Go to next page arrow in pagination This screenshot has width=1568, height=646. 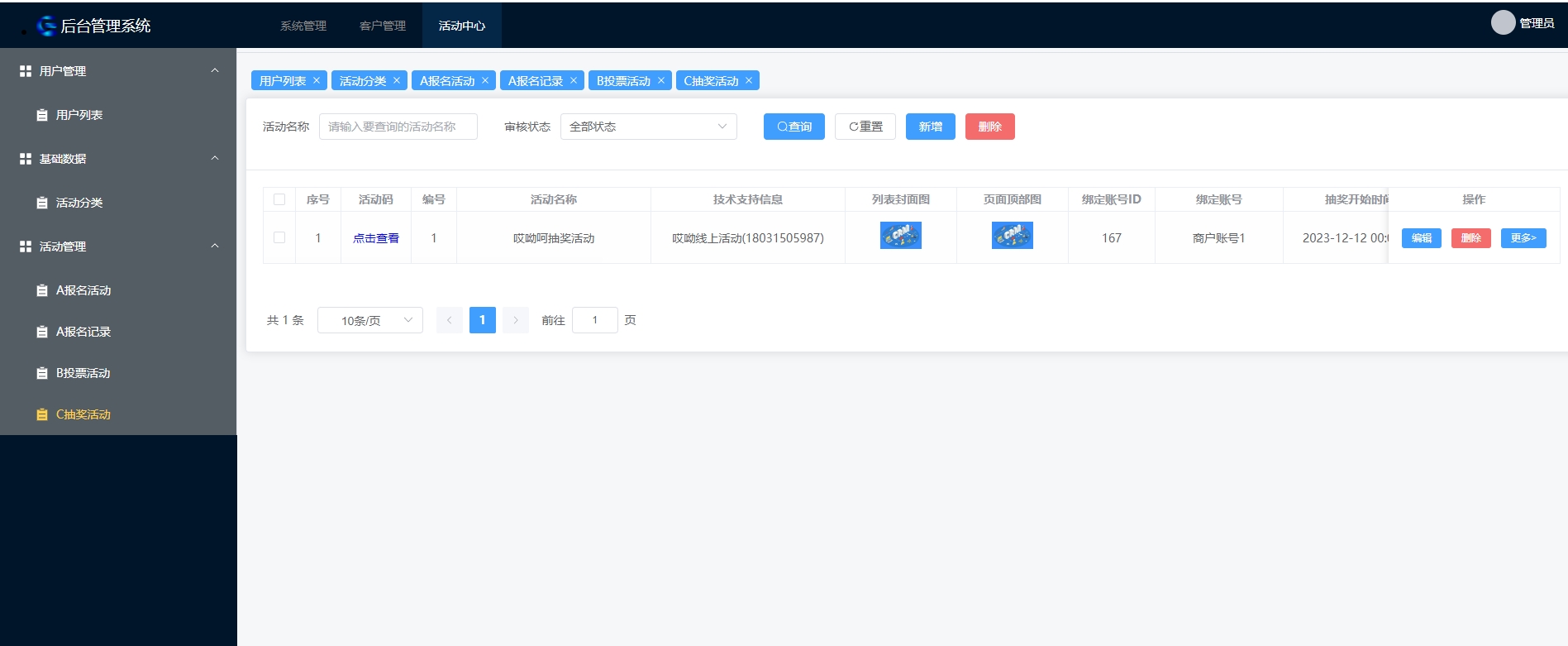point(516,320)
